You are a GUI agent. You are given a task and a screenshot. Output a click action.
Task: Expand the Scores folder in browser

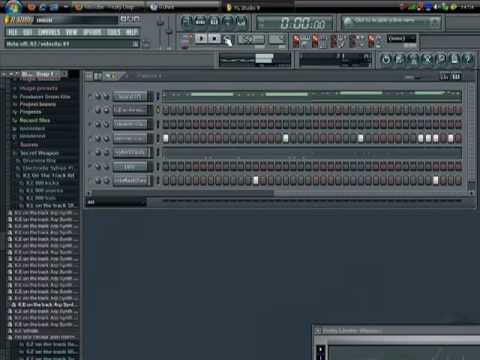click(x=29, y=145)
